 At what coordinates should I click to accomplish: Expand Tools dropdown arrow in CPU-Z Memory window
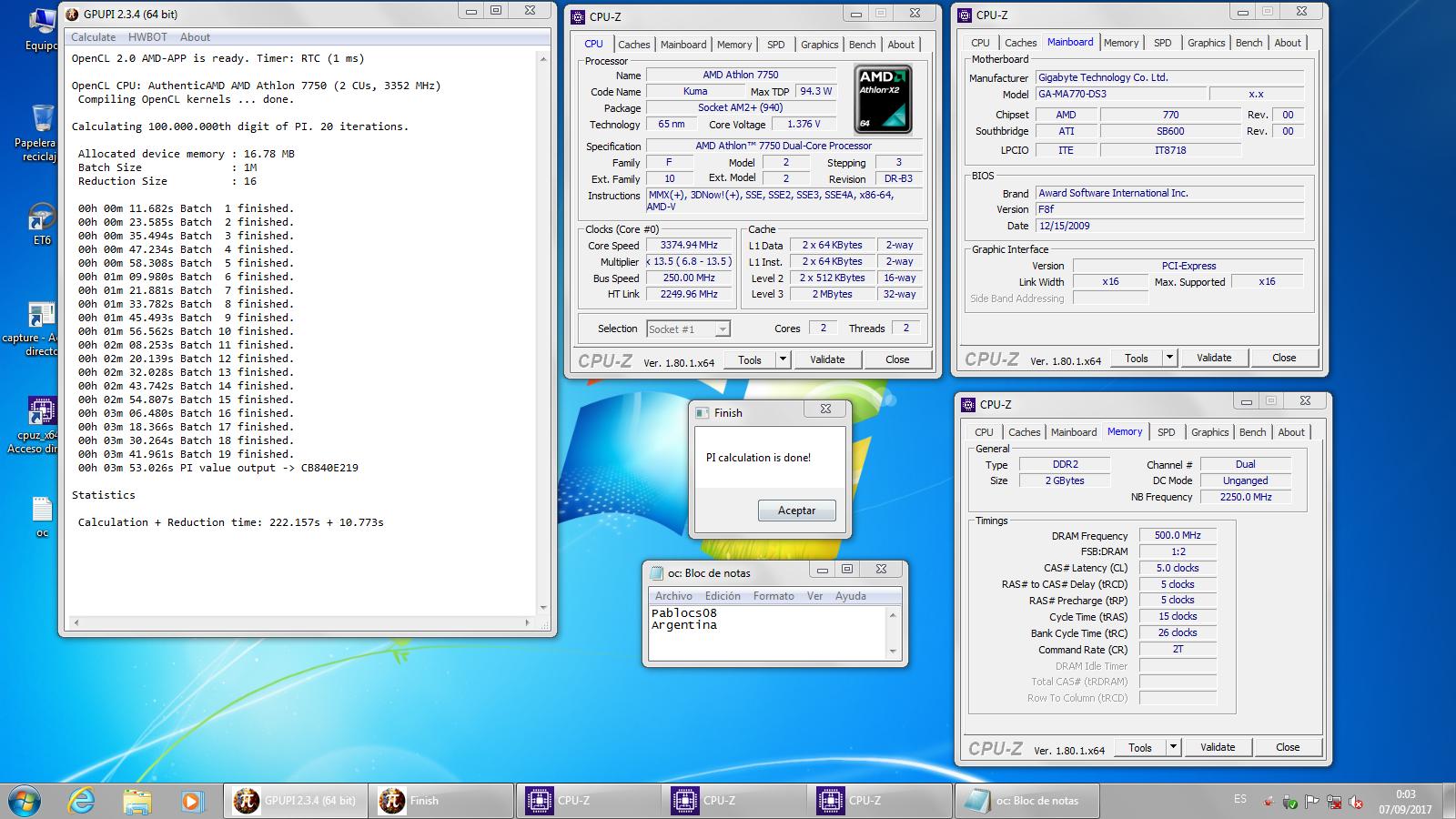pos(1174,747)
